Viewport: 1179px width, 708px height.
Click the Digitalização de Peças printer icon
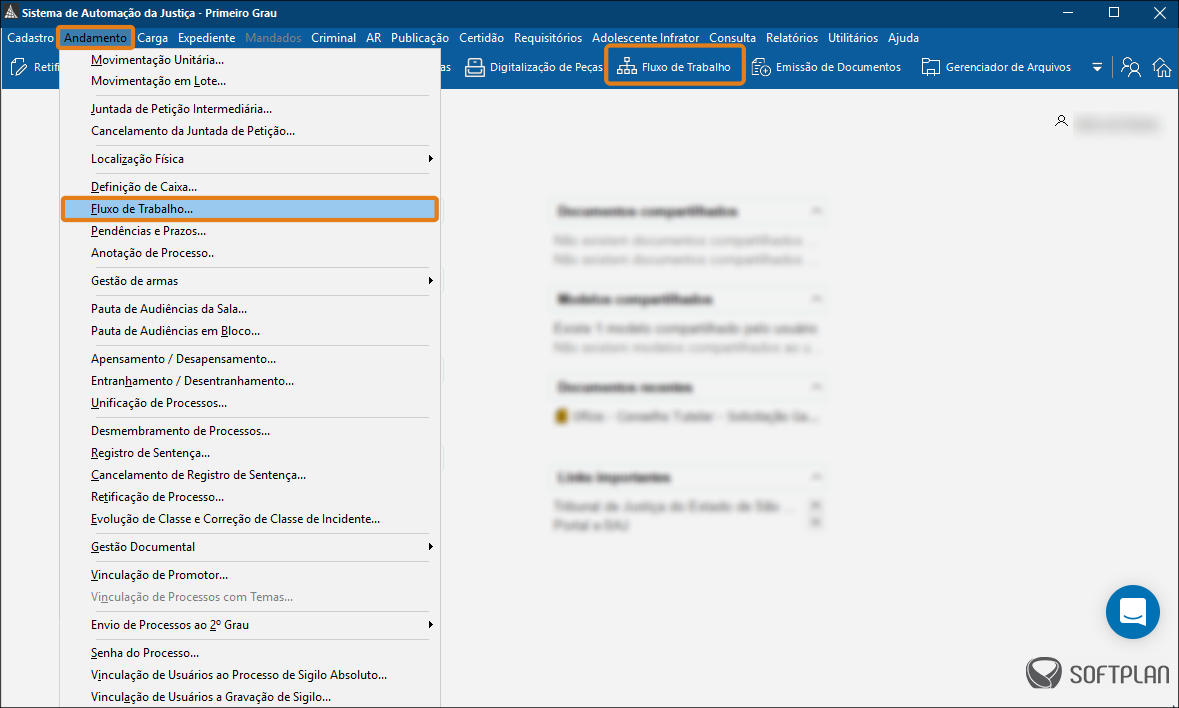click(474, 67)
